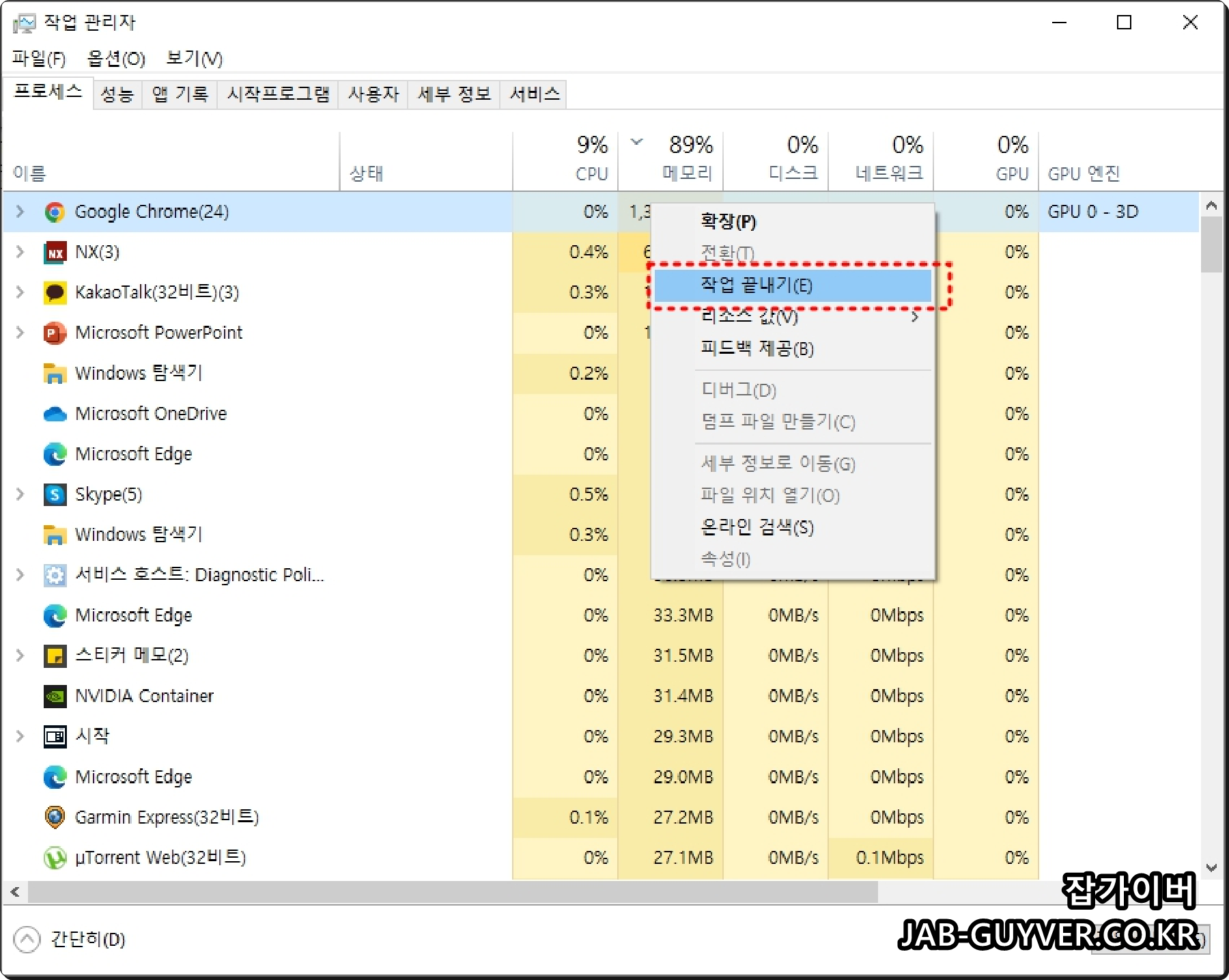Switch to the 사용자 tab
This screenshot has height=980, width=1229.
[373, 94]
